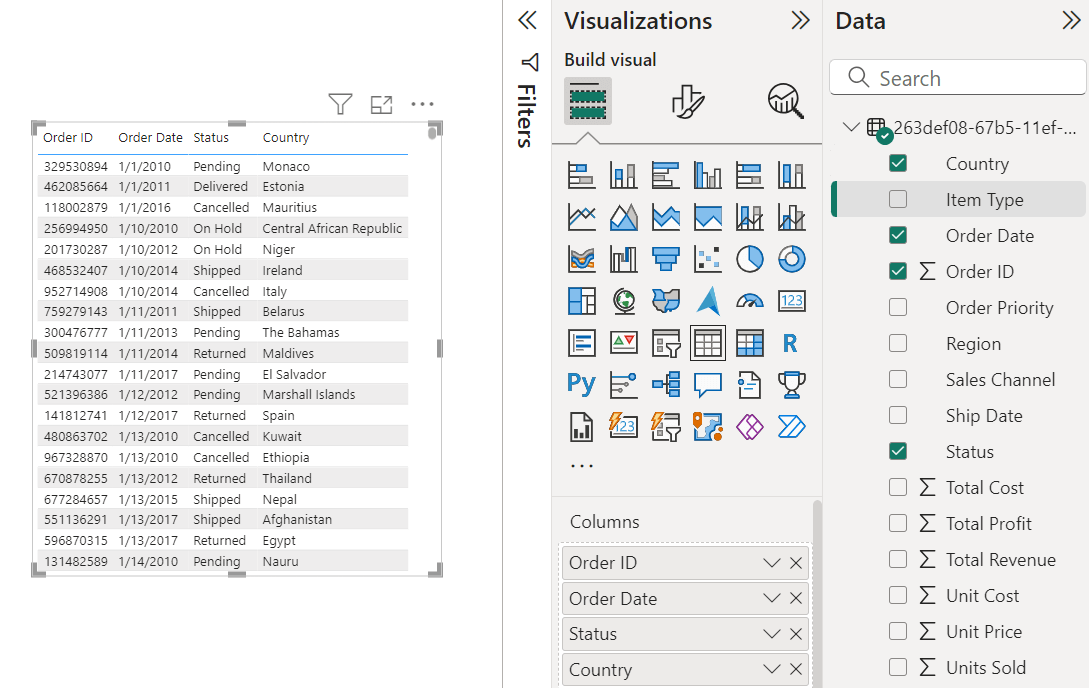Image resolution: width=1089 pixels, height=688 pixels.
Task: Remove Country from the Columns well
Action: coord(796,669)
